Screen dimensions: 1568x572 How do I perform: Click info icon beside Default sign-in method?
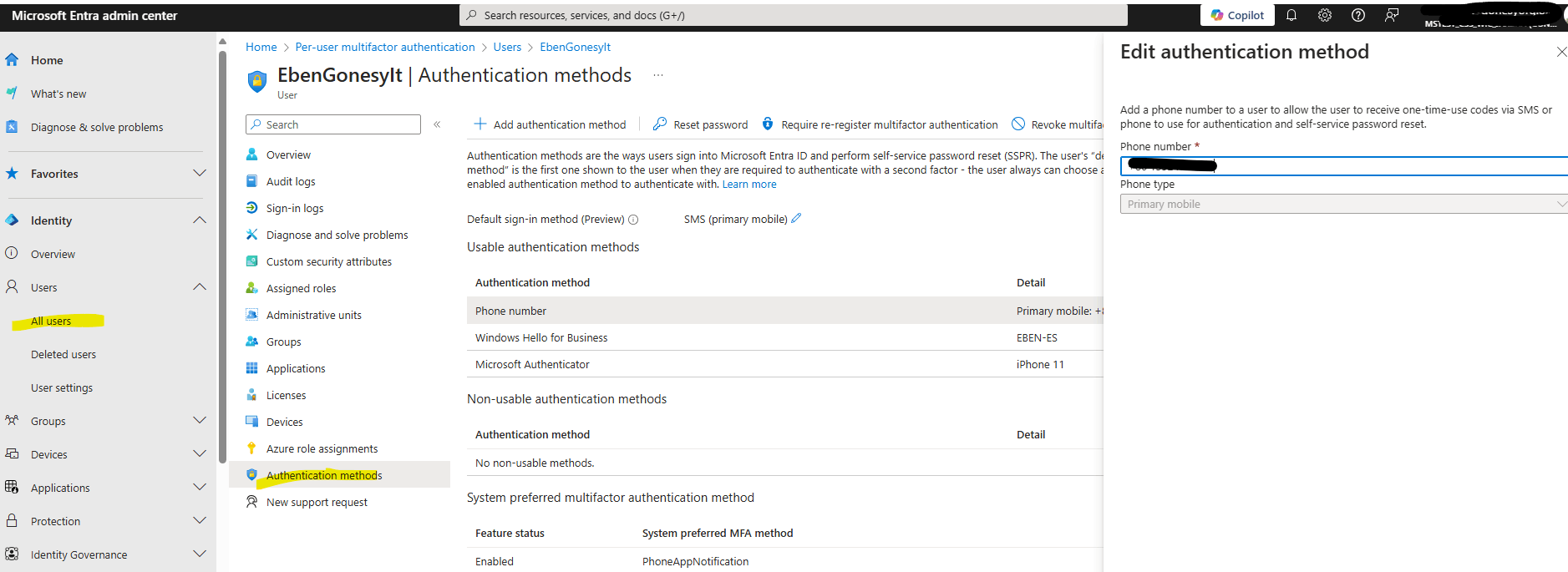[633, 220]
